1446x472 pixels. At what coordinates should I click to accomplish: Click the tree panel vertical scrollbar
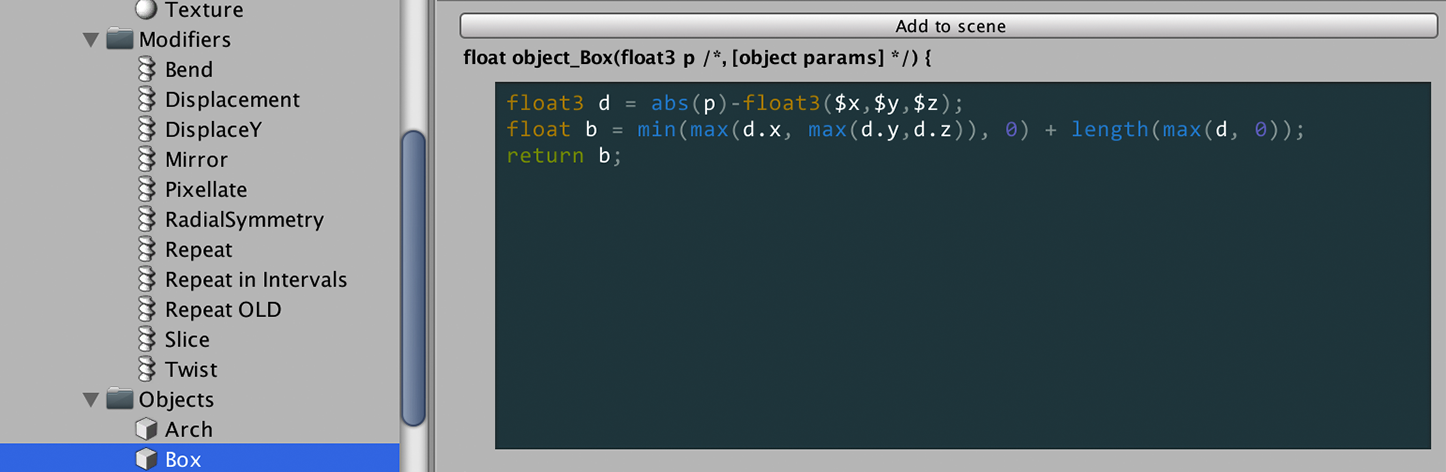414,278
